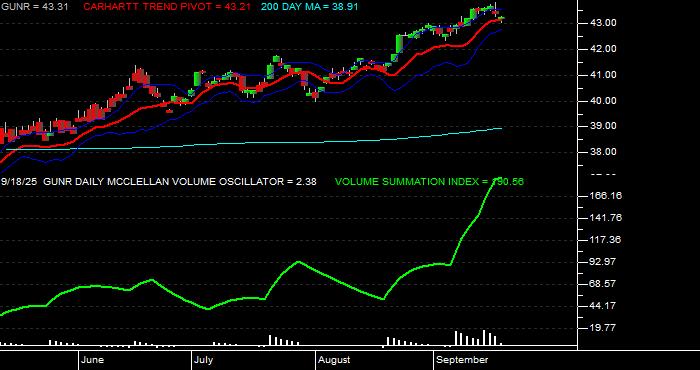Image resolution: width=700 pixels, height=370 pixels.
Task: Select the June label on time axis
Action: click(93, 360)
